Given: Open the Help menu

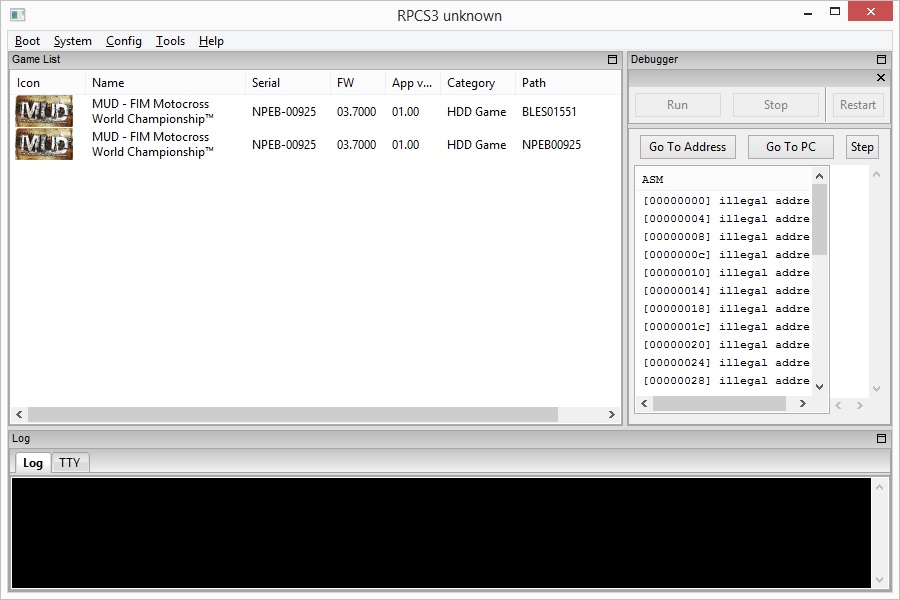Looking at the screenshot, I should 211,41.
